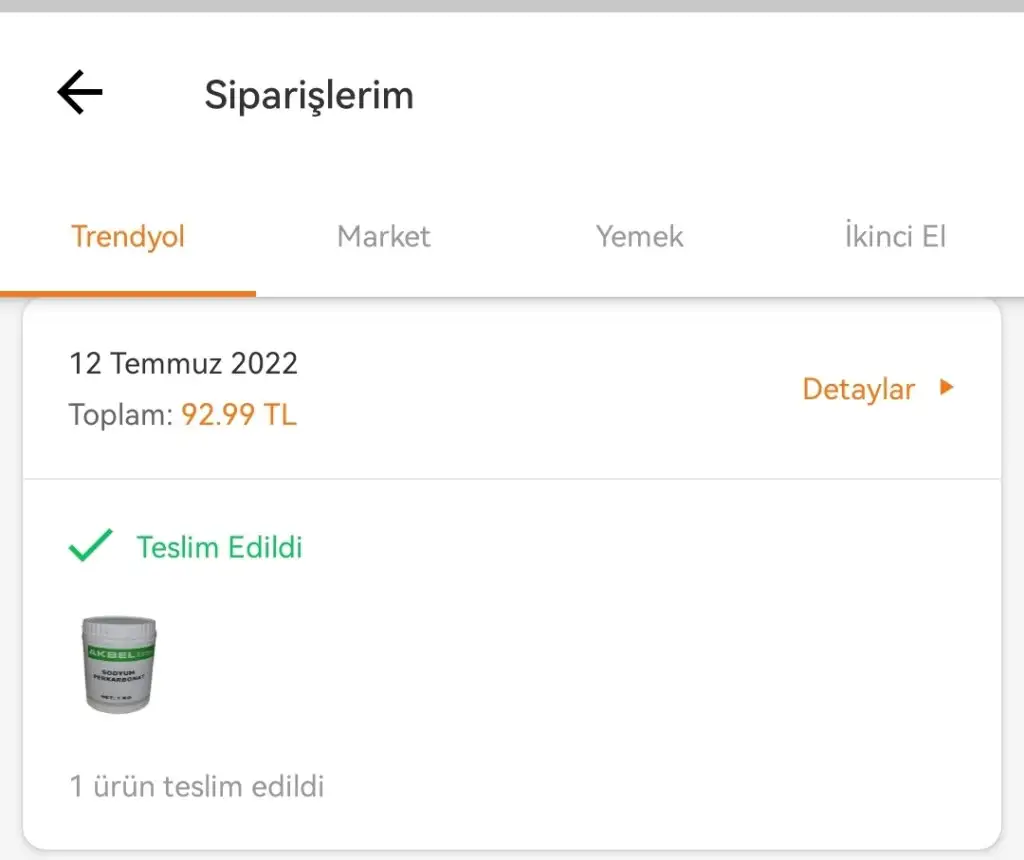Switch to the Market tab
Viewport: 1024px width, 860px height.
click(x=383, y=237)
